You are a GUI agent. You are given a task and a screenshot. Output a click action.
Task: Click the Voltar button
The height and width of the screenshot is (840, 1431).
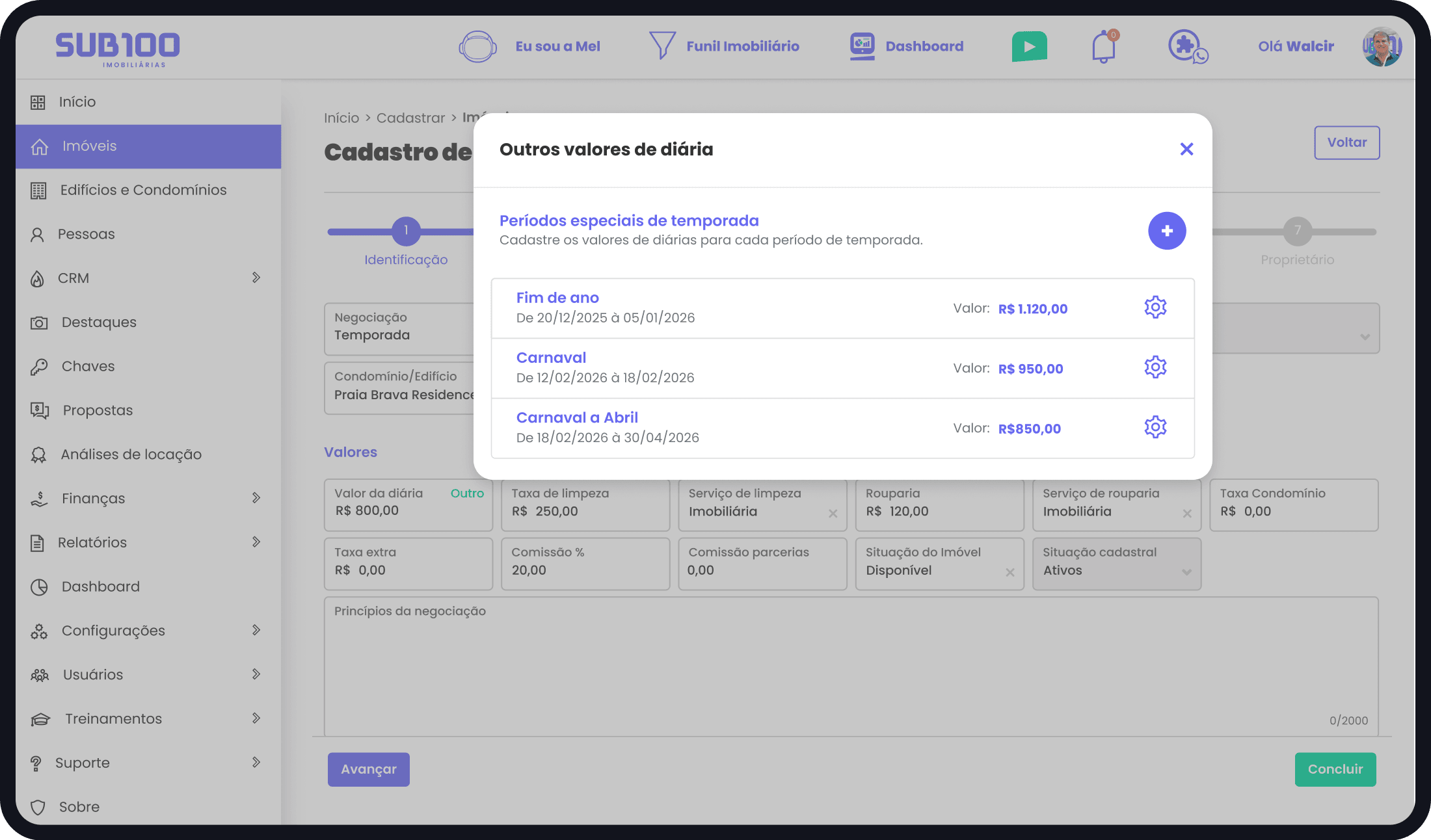1346,142
